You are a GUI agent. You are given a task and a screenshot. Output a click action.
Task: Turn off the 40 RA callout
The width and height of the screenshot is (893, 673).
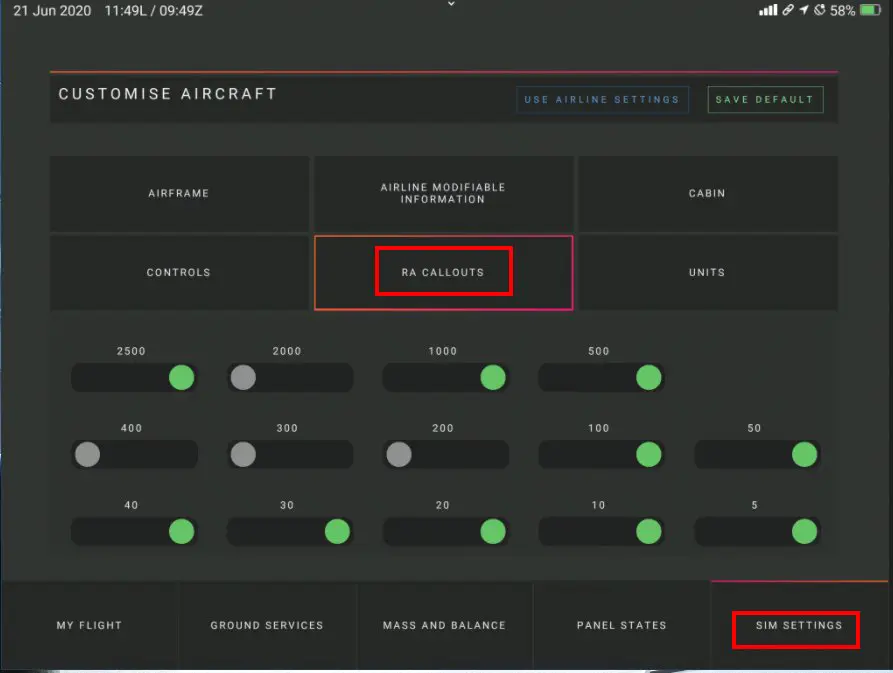[134, 531]
